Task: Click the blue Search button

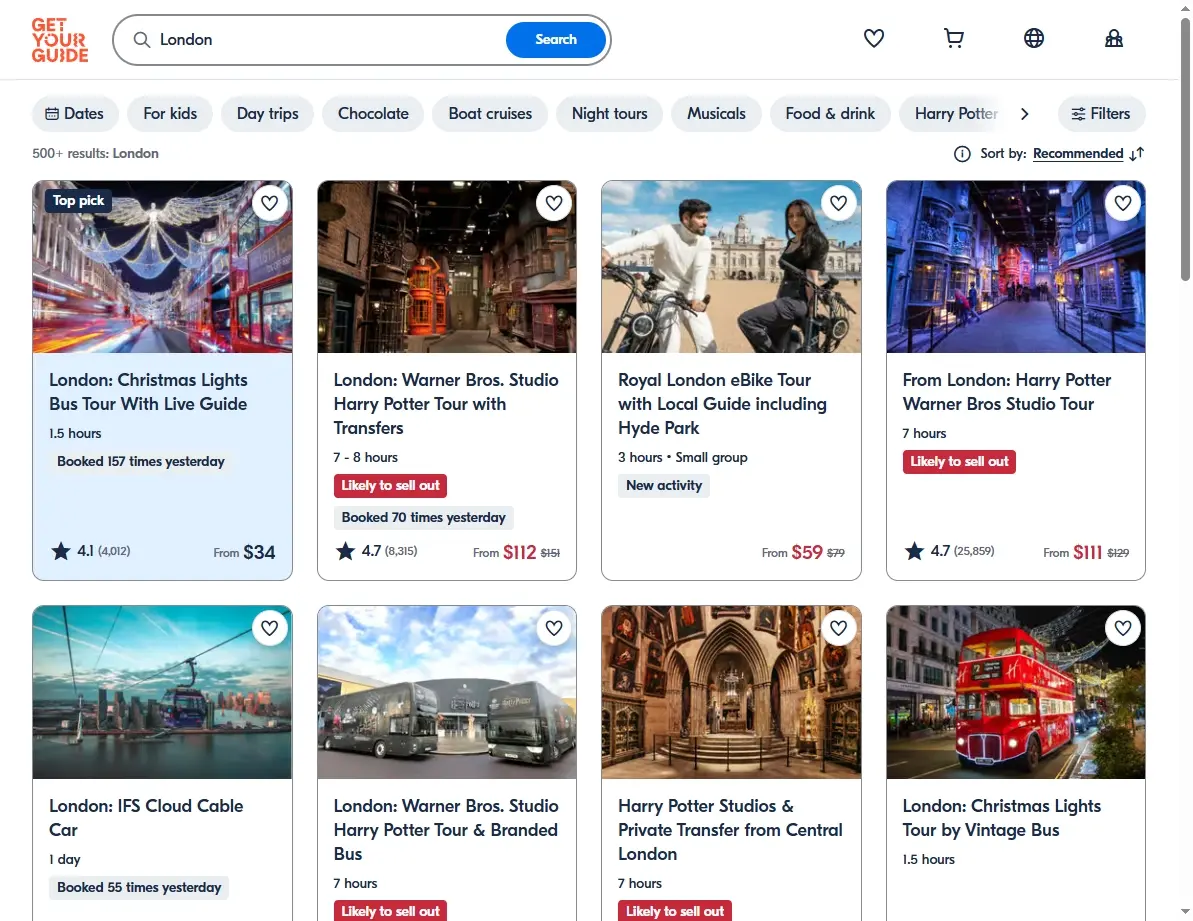Action: coord(555,40)
